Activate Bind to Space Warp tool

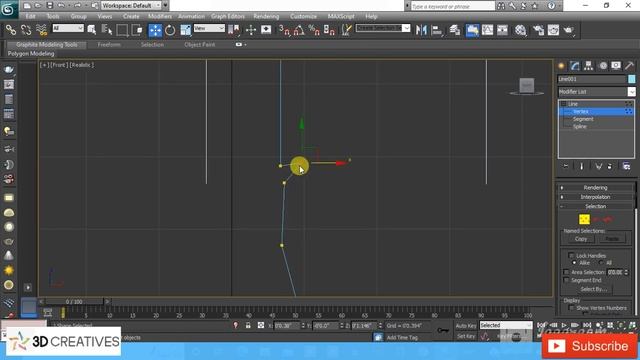click(41, 30)
